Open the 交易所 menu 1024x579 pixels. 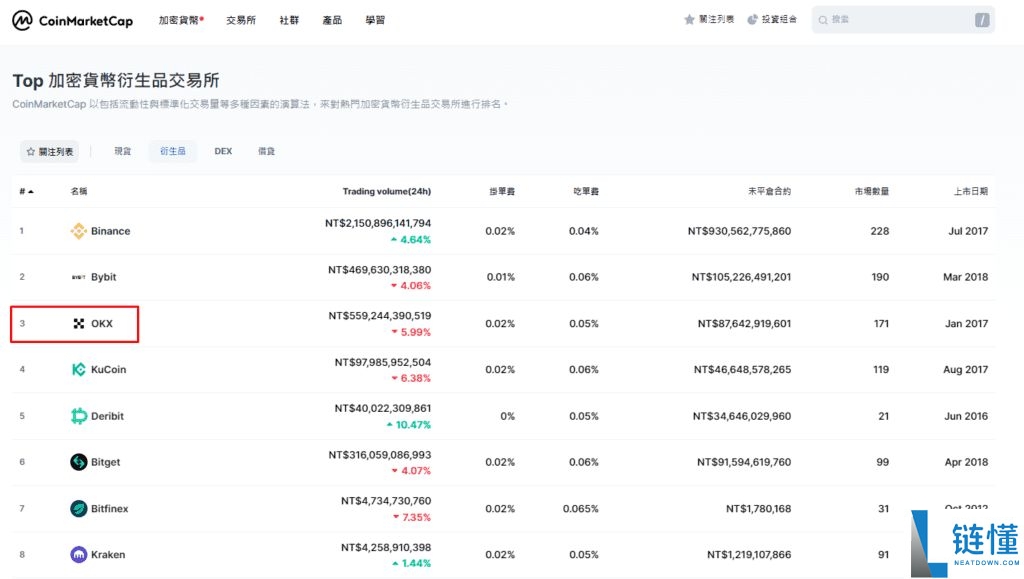coord(241,20)
